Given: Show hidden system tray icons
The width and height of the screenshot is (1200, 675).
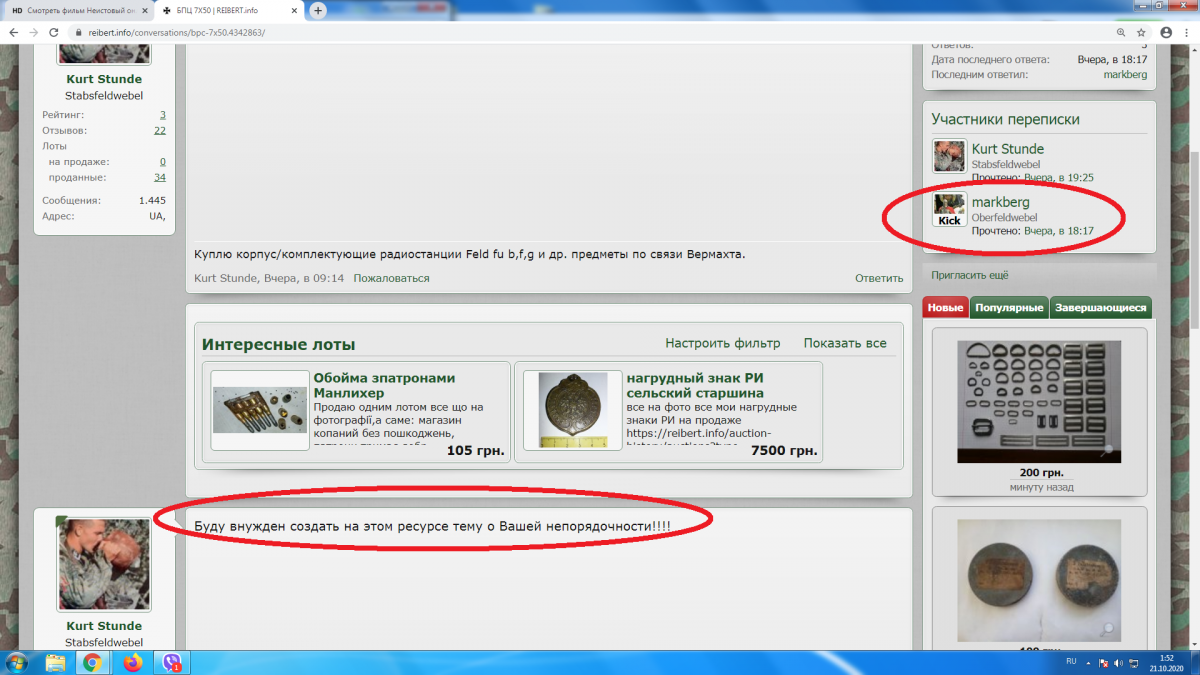Looking at the screenshot, I should click(x=1085, y=662).
